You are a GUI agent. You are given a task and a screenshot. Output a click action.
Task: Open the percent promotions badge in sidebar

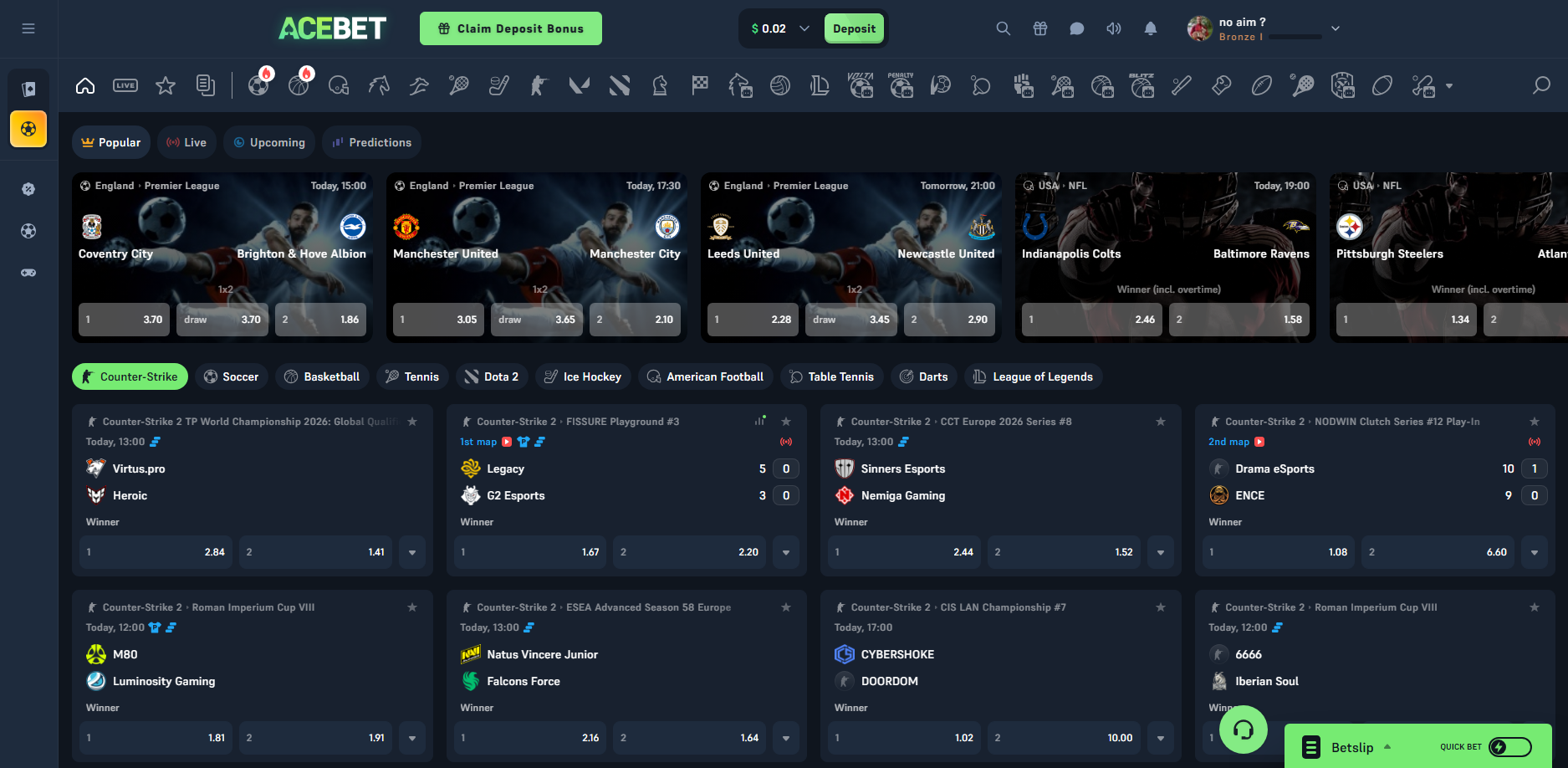(28, 189)
